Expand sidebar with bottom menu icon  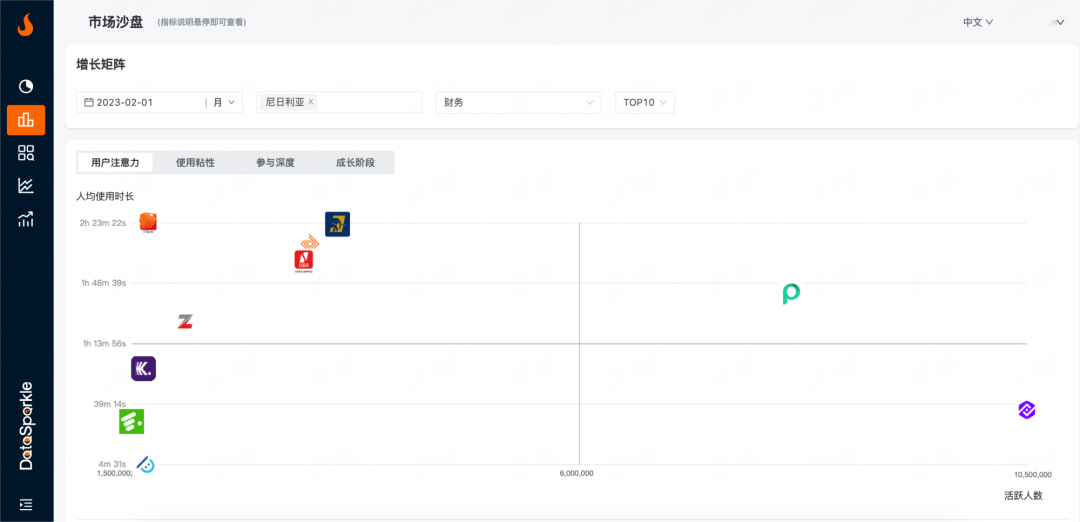tap(26, 504)
